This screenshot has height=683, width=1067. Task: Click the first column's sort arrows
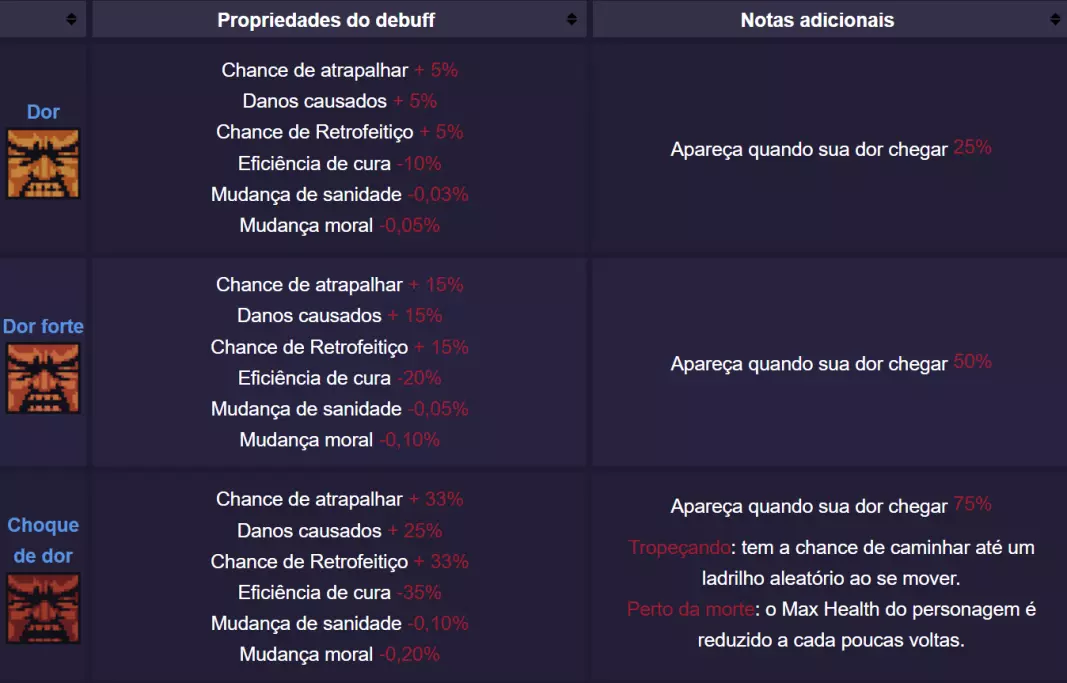click(71, 19)
